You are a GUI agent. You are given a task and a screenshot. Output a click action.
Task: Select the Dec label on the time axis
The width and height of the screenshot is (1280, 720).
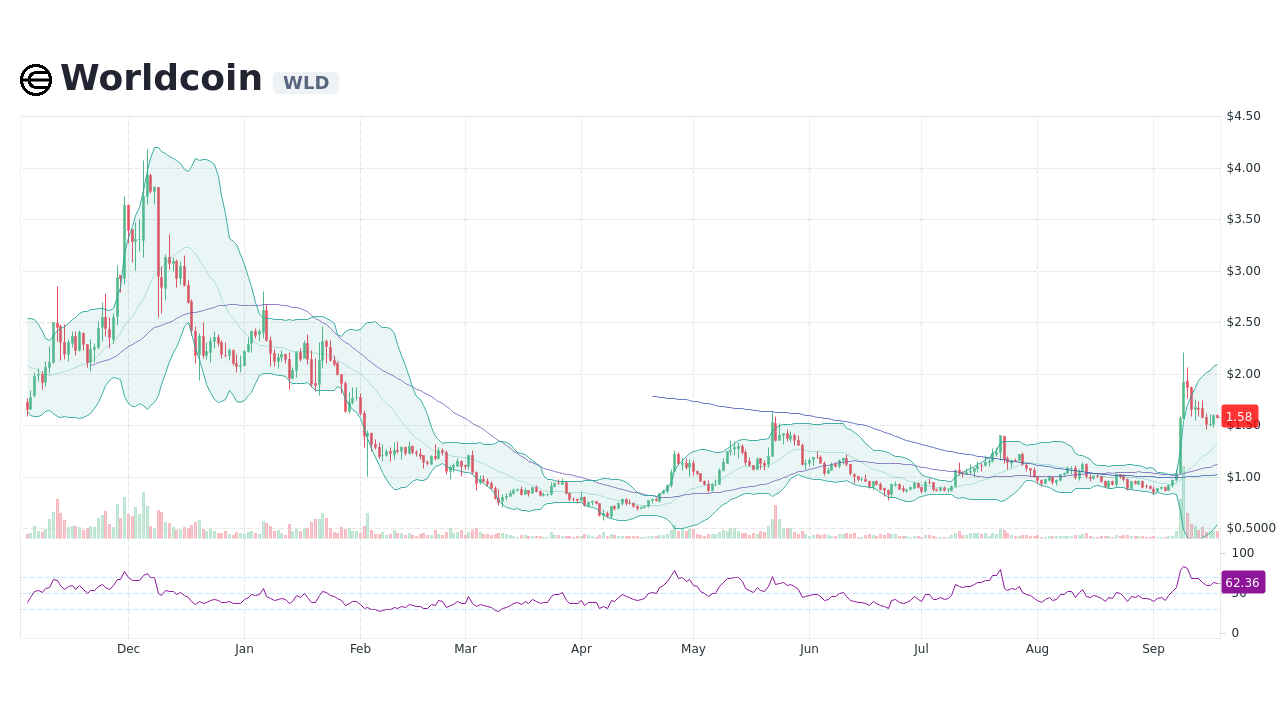[127, 649]
